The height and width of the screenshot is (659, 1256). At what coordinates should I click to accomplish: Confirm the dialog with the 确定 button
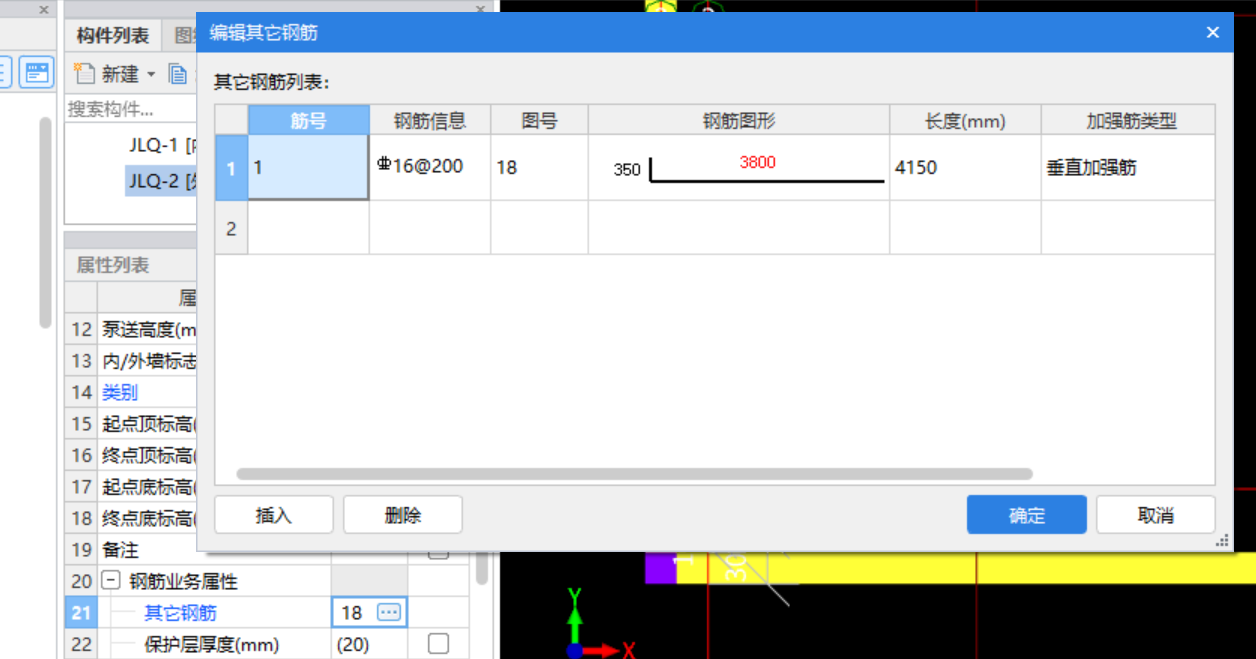[x=1026, y=514]
